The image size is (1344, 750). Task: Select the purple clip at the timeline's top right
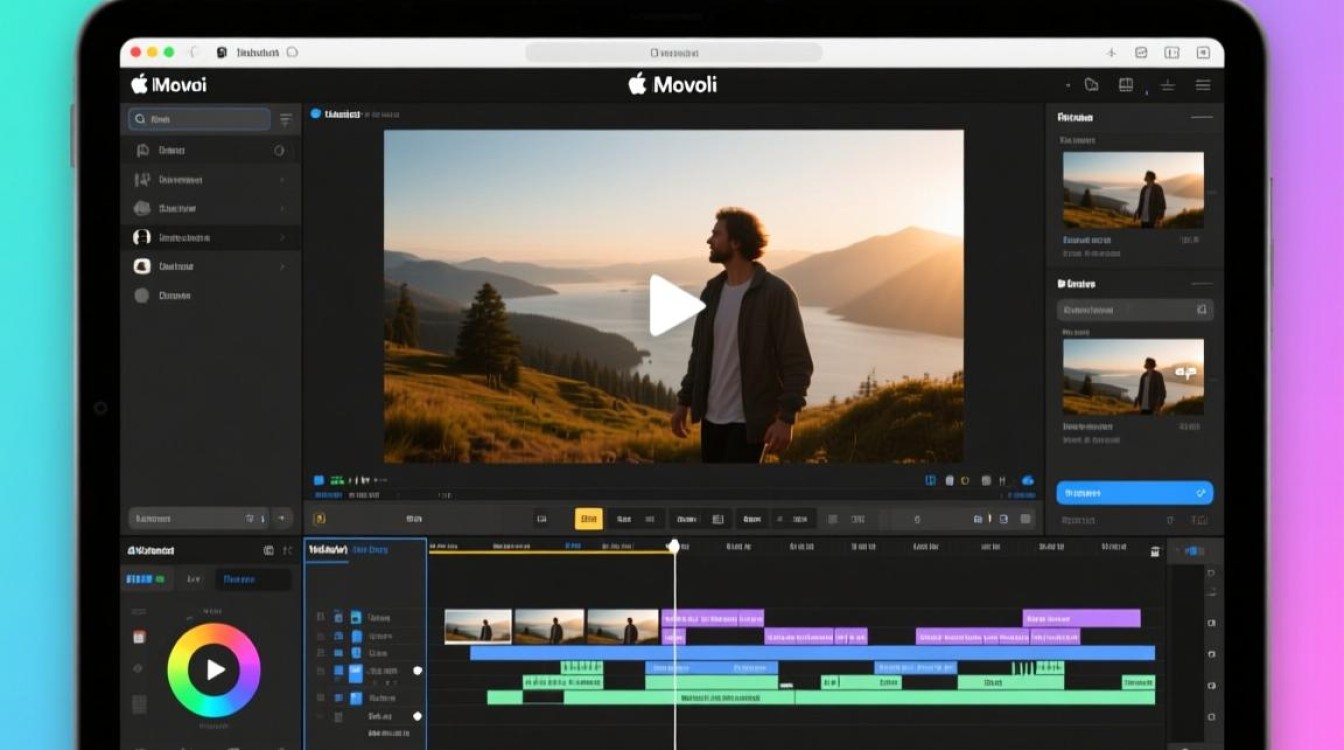click(x=1081, y=618)
